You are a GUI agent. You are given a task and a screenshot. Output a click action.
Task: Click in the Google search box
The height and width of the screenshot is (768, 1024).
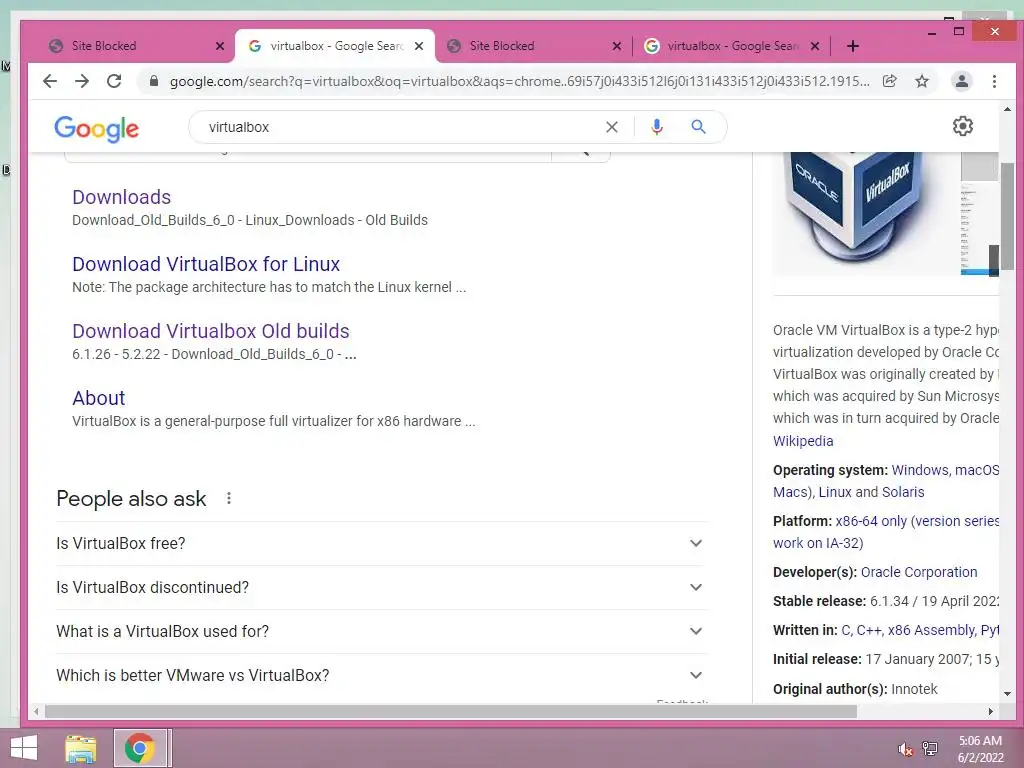click(398, 127)
